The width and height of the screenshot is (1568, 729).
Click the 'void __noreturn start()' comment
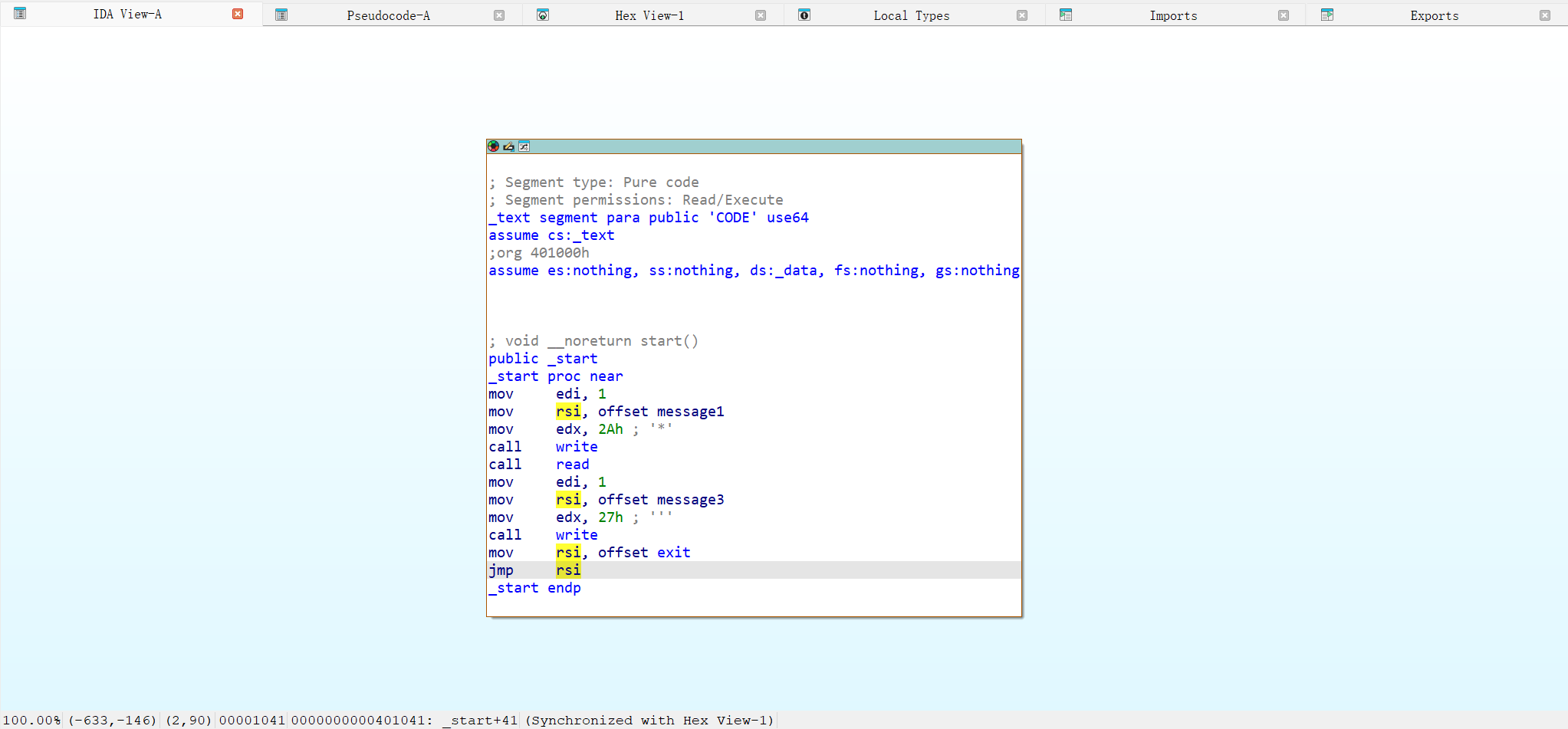(x=594, y=341)
